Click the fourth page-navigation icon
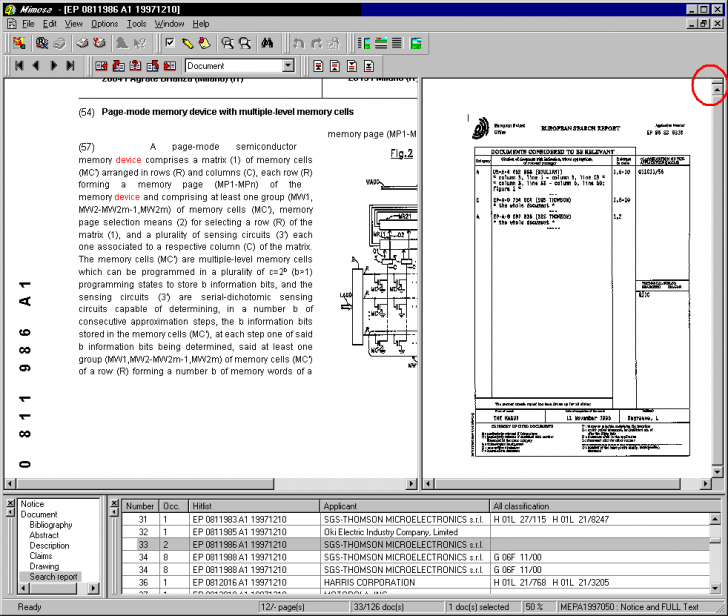728x616 pixels. tap(369, 66)
